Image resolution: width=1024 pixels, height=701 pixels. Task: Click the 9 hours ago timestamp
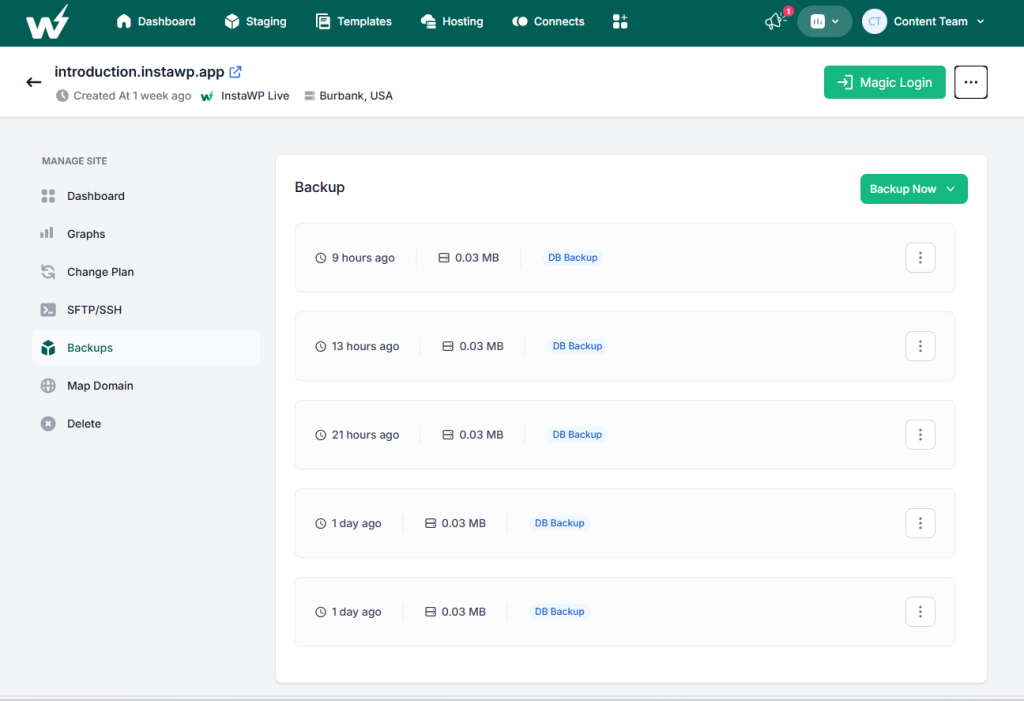point(363,257)
